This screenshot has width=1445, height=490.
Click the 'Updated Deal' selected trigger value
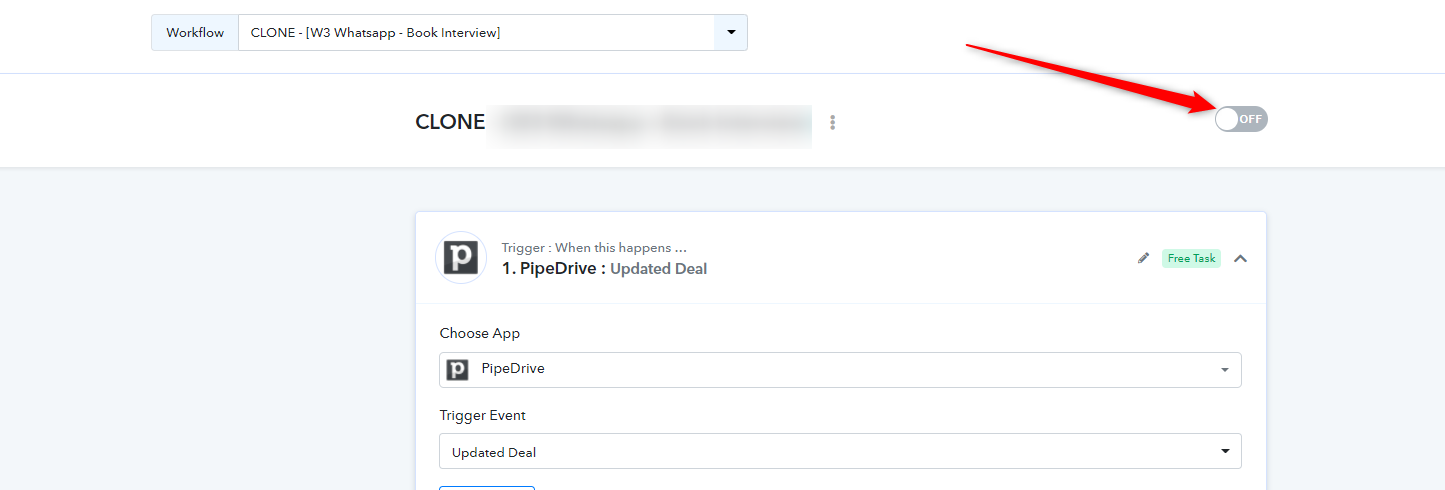[494, 452]
